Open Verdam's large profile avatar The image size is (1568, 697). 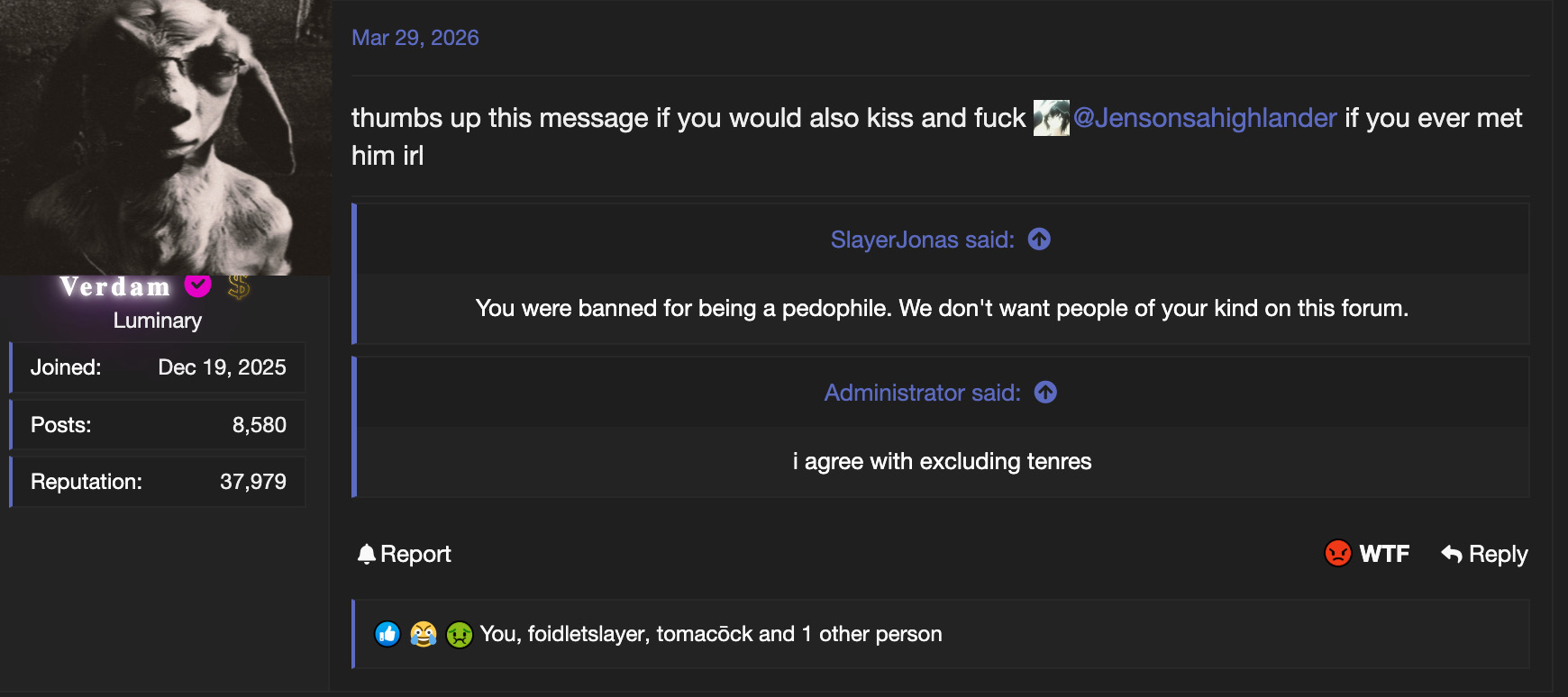[166, 138]
